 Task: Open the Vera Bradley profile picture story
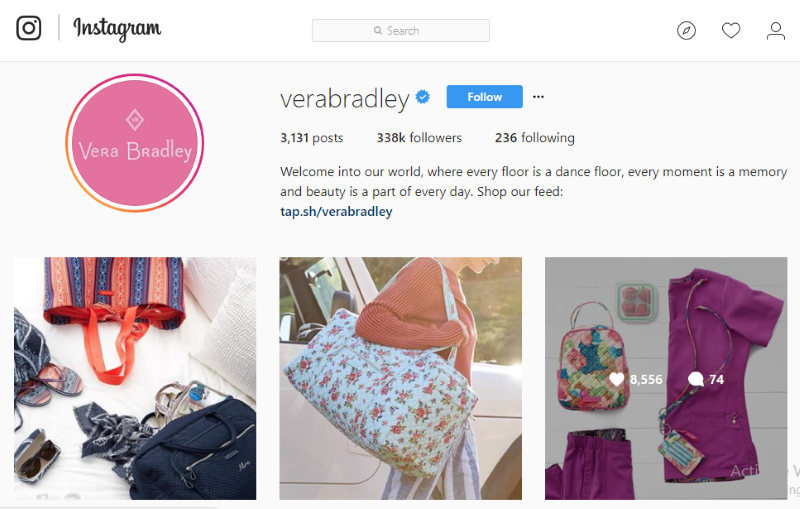[135, 143]
